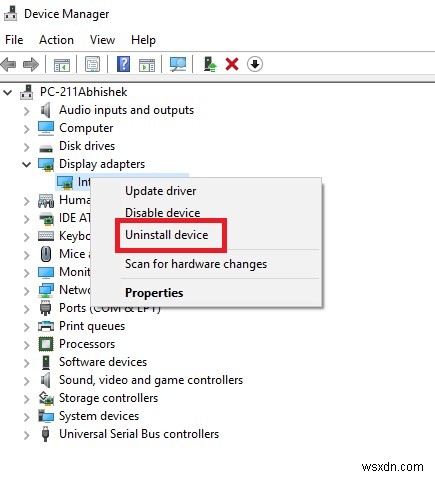
Task: Open the View menu
Action: click(x=102, y=40)
